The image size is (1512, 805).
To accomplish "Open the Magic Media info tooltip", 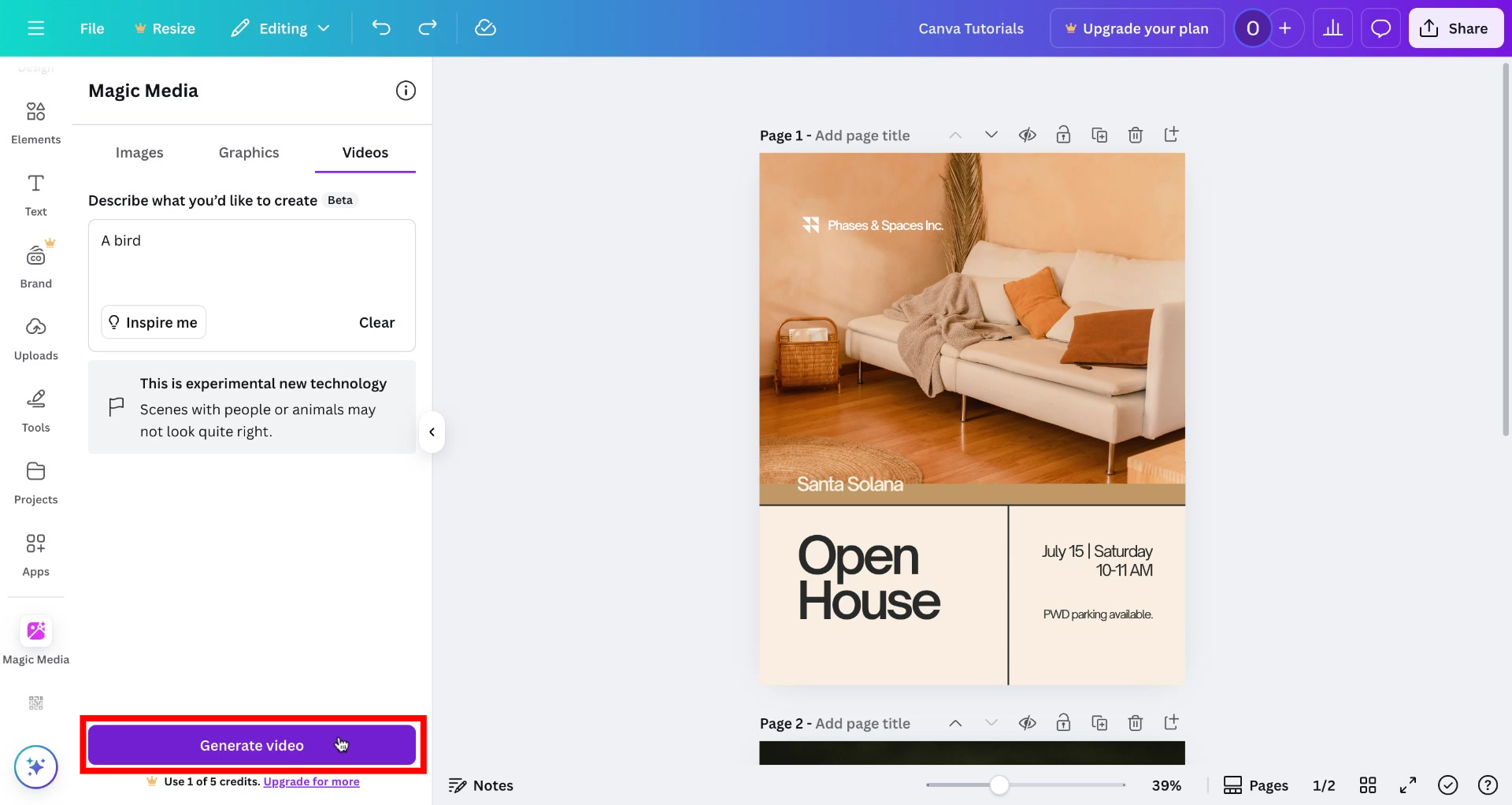I will pyautogui.click(x=406, y=91).
